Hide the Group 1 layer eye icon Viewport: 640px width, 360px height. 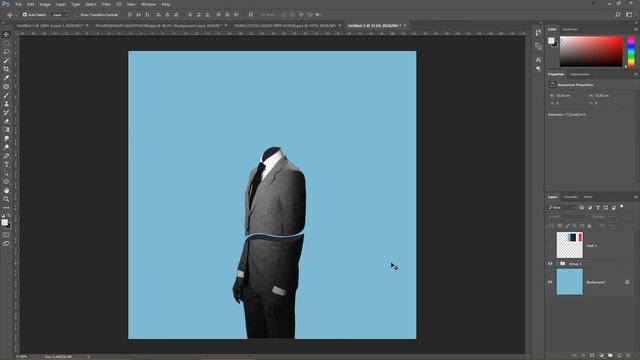[550, 264]
